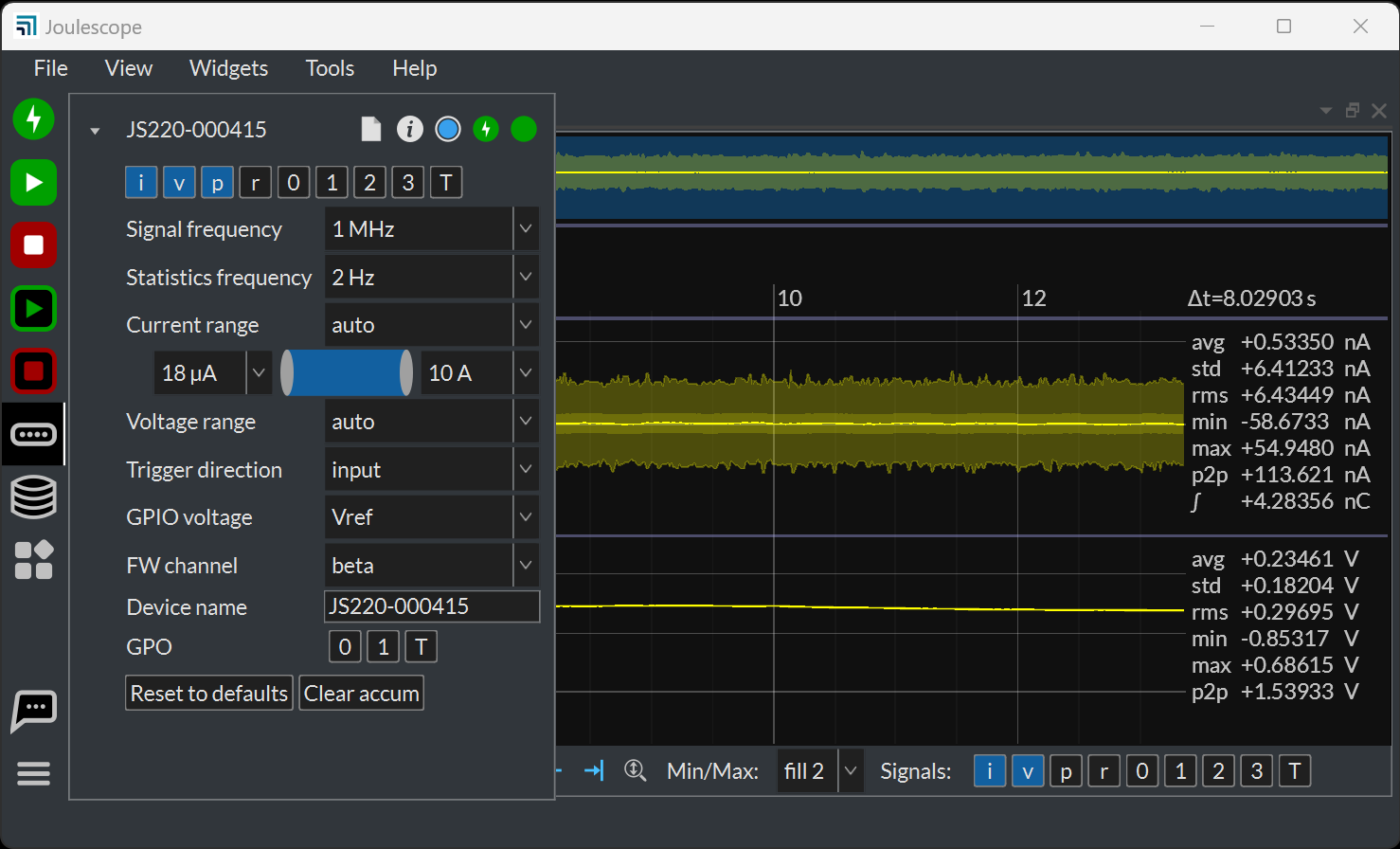Toggle the v voltage signal in device panel

tap(179, 182)
